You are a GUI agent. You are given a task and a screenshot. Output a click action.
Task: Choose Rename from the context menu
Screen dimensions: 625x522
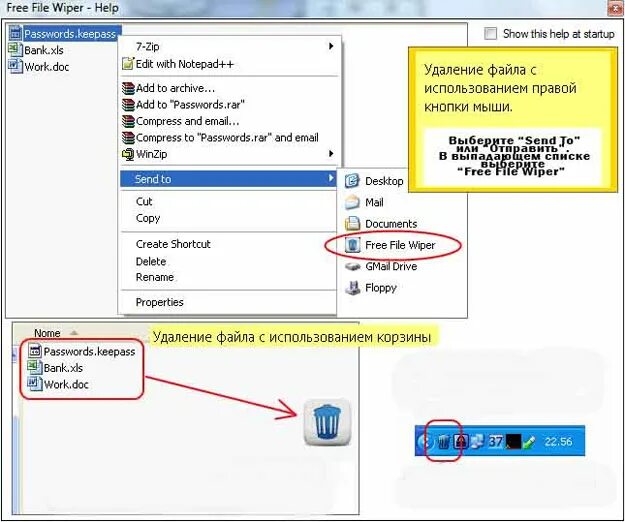tap(155, 277)
